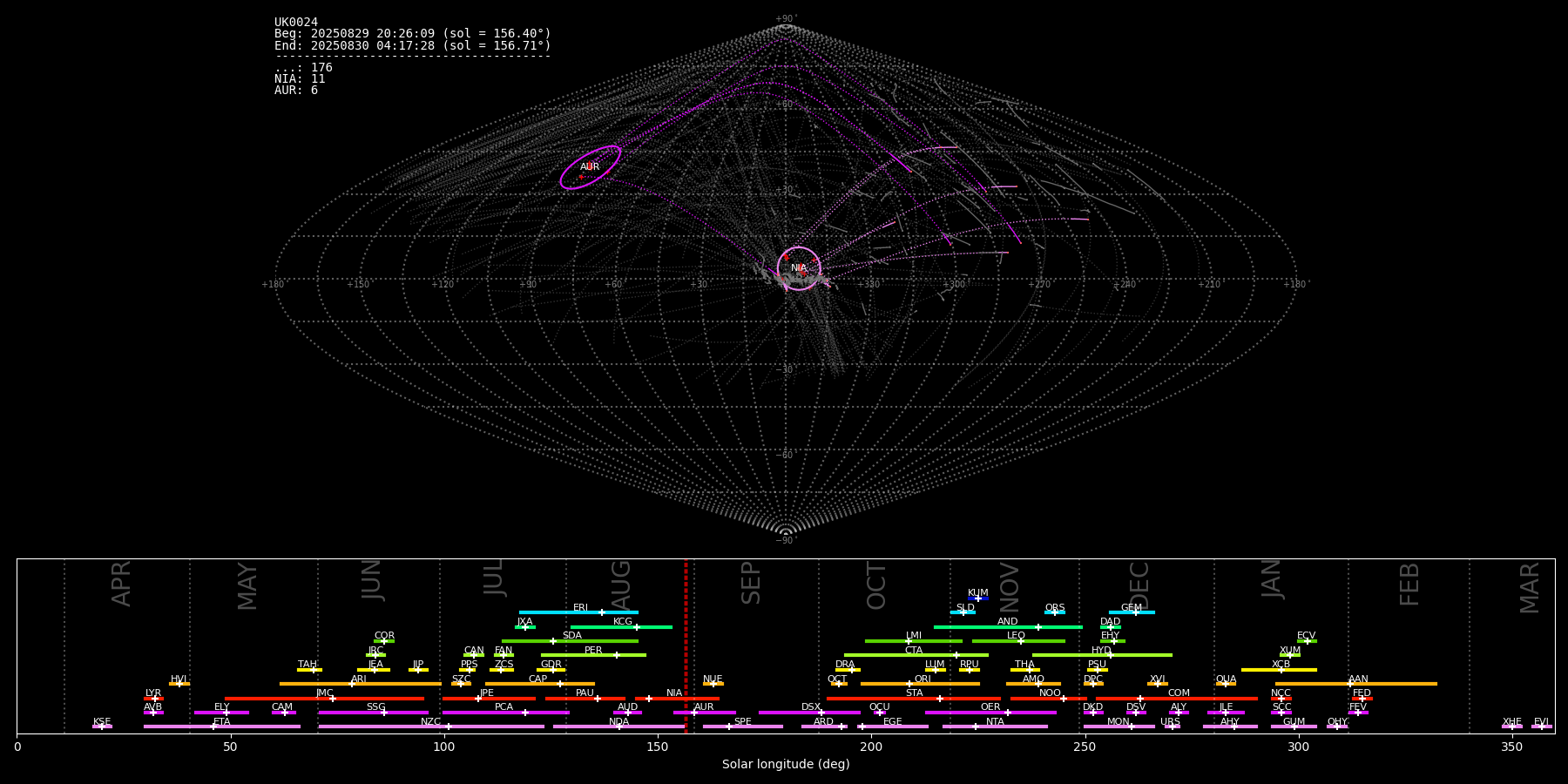This screenshot has height=784, width=1568.
Task: Click the NTA shower bar in timeline
Action: (995, 727)
